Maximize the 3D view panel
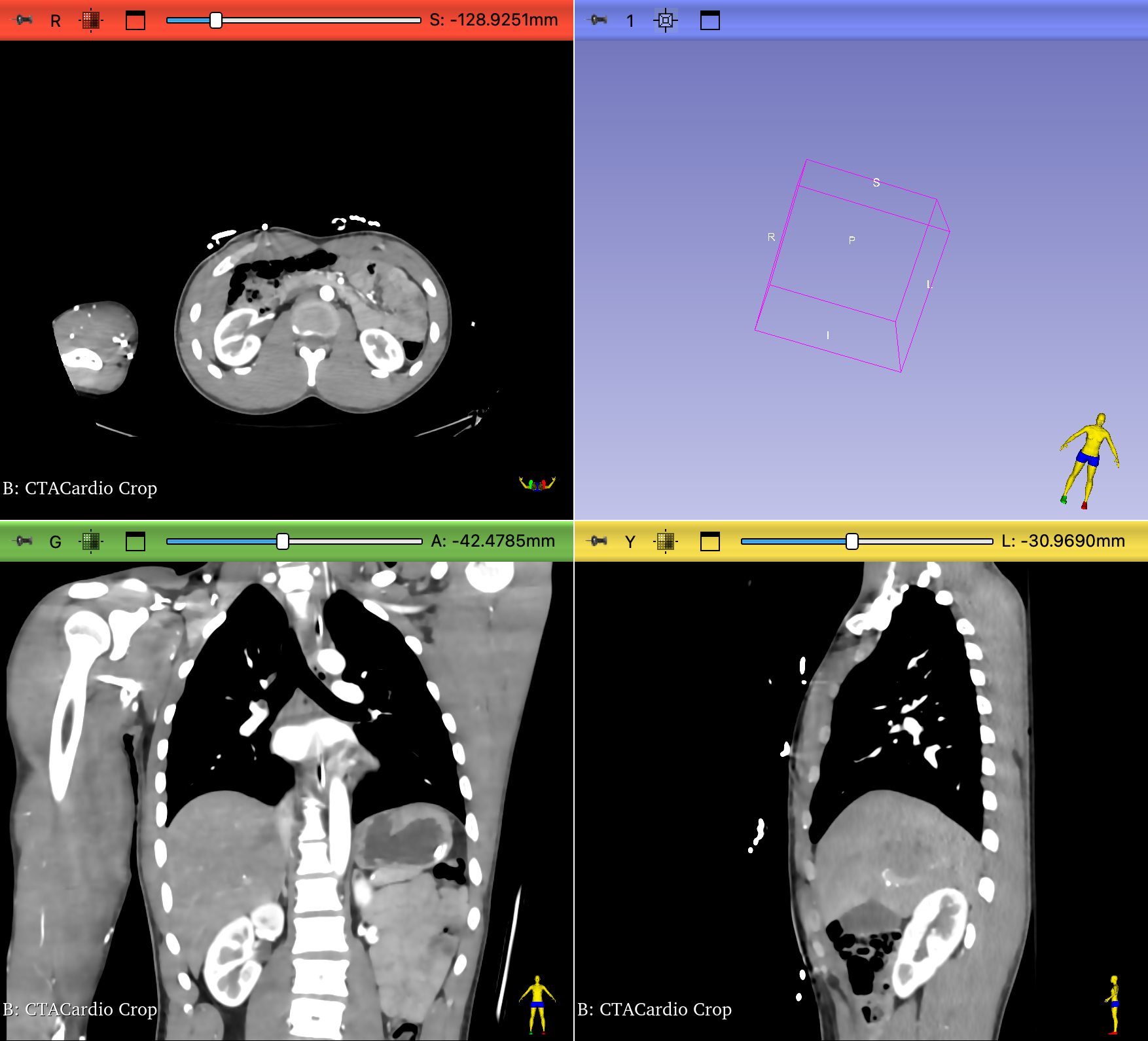The width and height of the screenshot is (1148, 1041). [x=710, y=20]
